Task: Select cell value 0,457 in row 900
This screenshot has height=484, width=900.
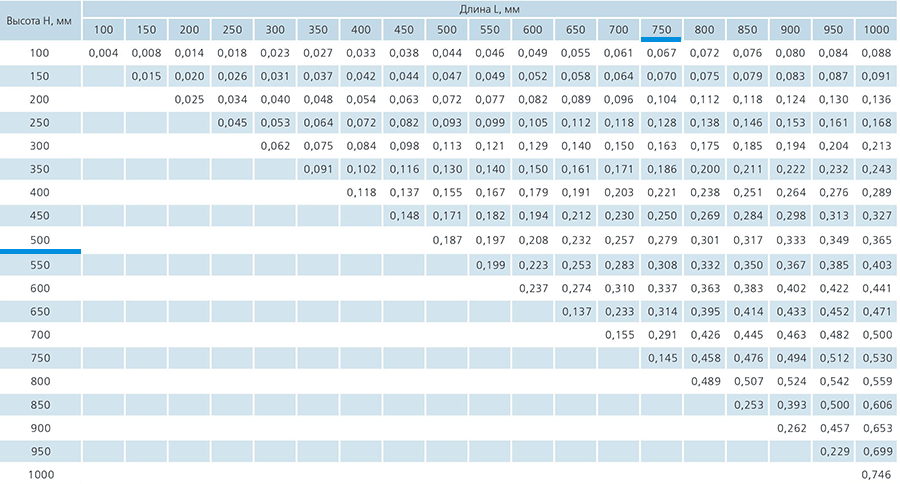Action: point(834,428)
